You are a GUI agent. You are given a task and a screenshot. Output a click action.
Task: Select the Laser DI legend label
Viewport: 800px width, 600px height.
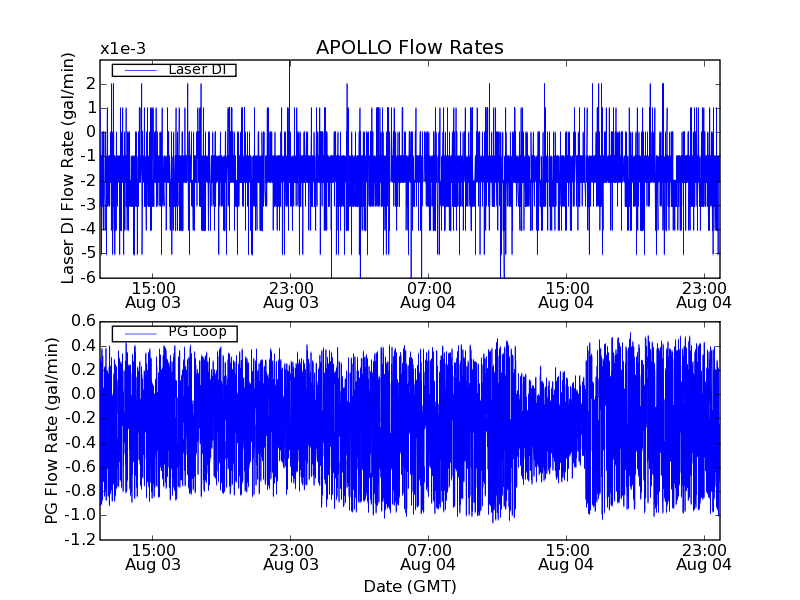[197, 69]
